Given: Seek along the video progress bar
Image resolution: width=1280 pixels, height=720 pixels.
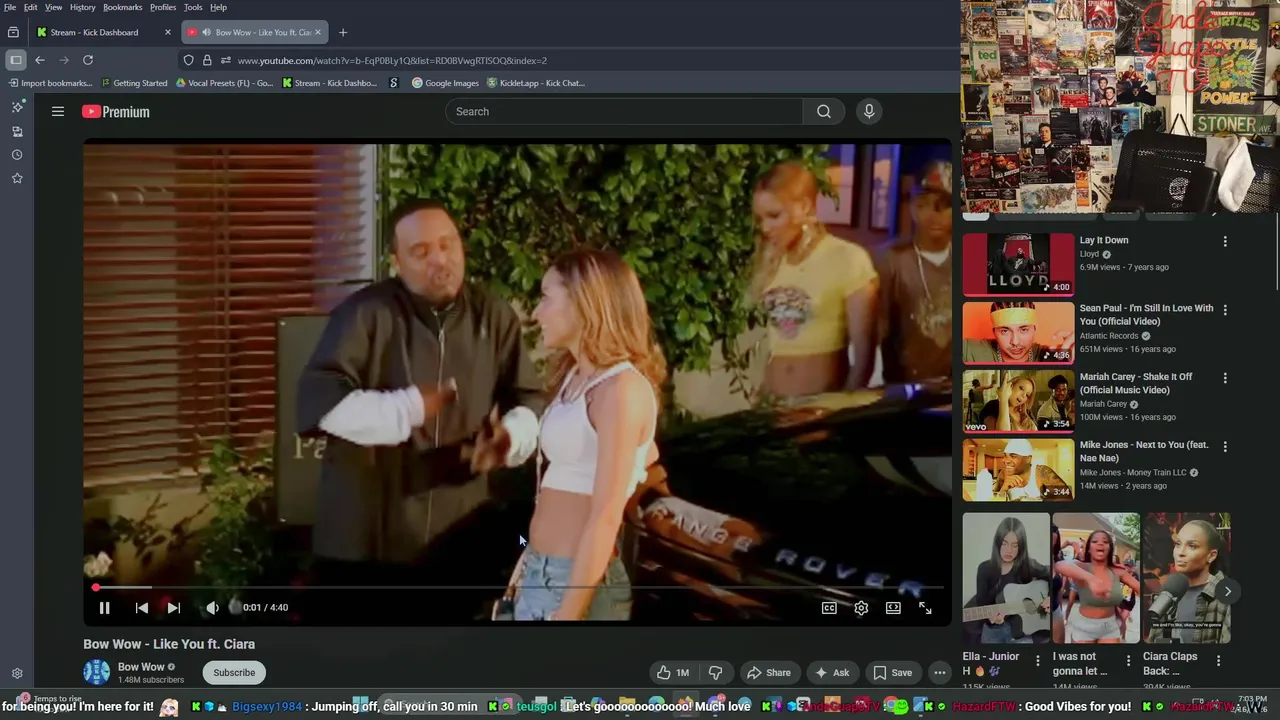Looking at the screenshot, I should pos(518,588).
